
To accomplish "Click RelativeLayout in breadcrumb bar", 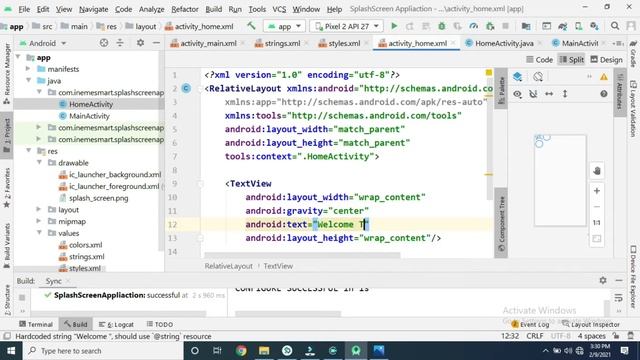I will coord(228,266).
